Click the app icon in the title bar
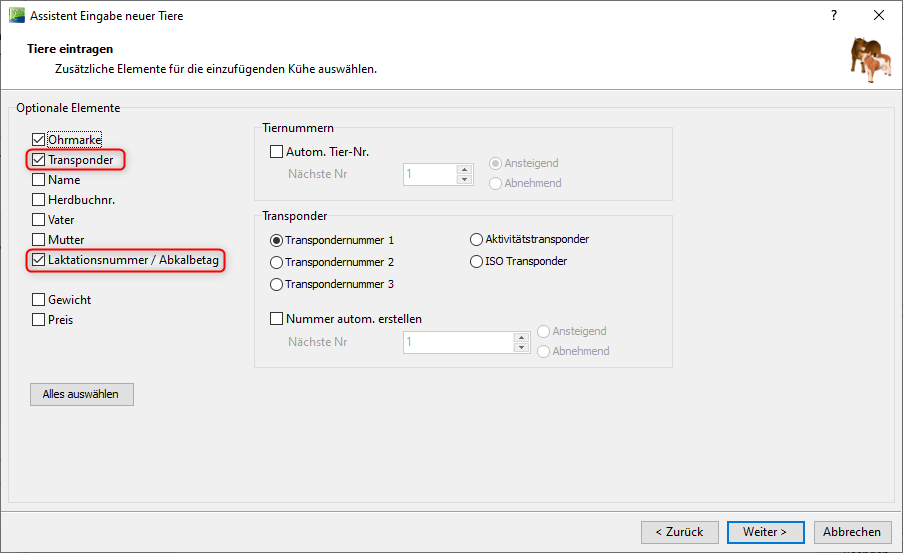The image size is (903, 553). (15, 16)
